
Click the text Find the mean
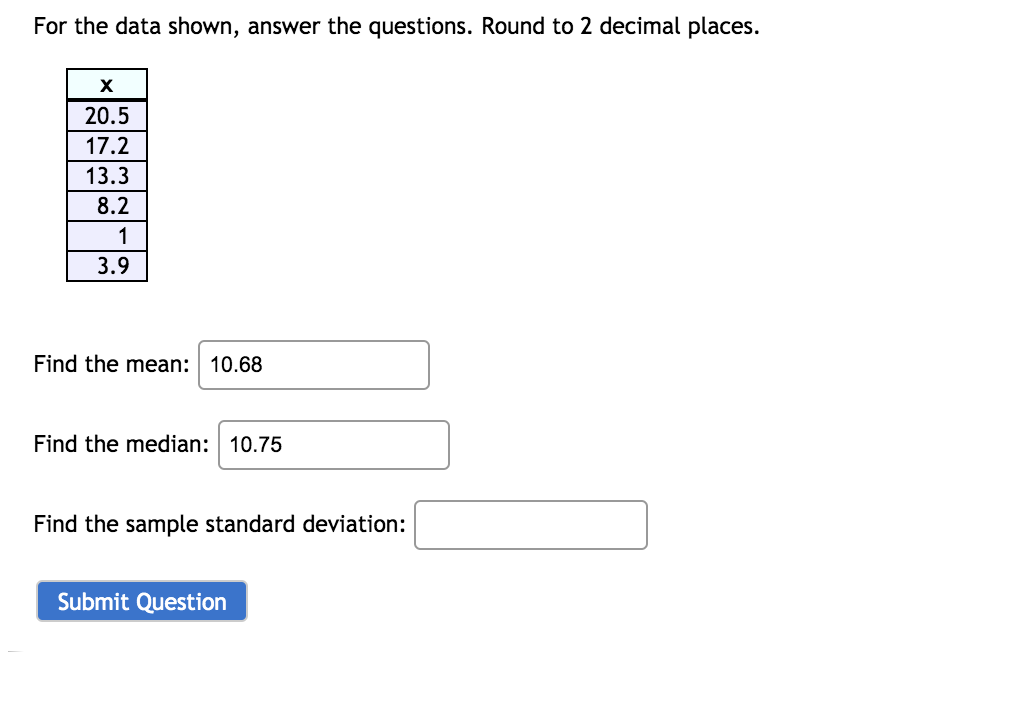tap(109, 364)
